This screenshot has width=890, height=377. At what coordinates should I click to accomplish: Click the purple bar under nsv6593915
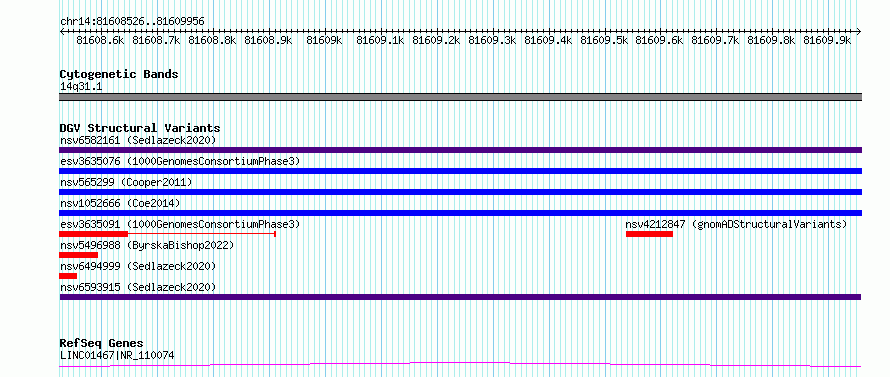tap(460, 297)
